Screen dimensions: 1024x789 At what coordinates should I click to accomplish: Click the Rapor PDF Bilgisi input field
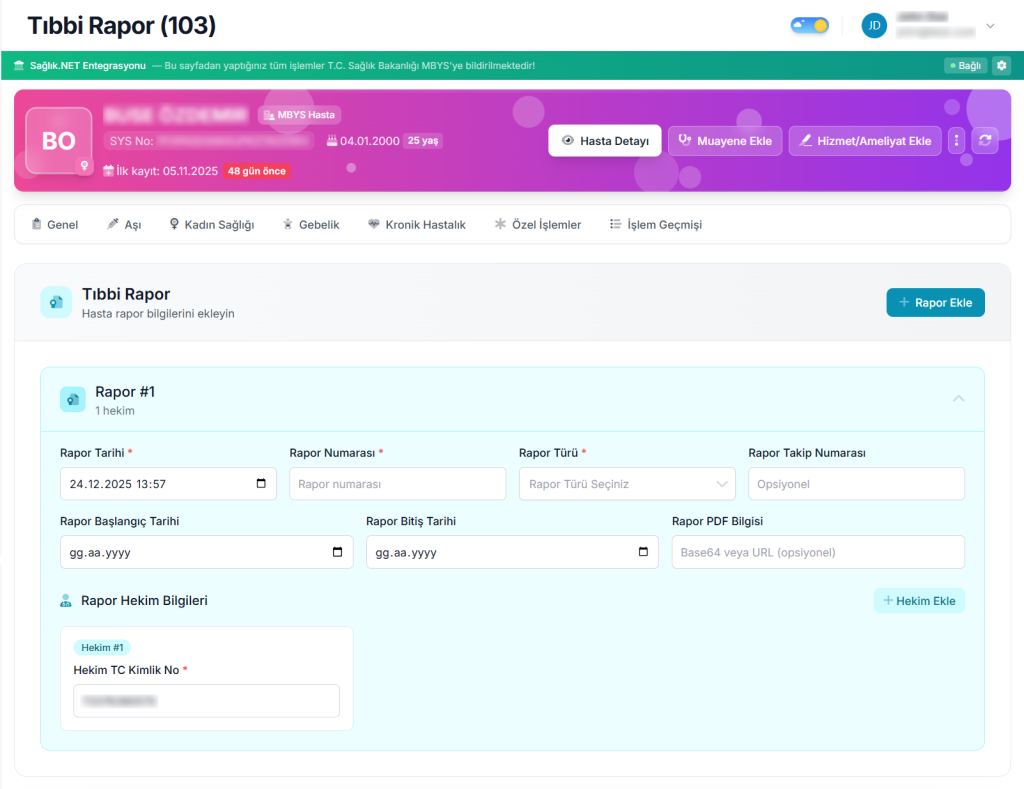[x=817, y=552]
